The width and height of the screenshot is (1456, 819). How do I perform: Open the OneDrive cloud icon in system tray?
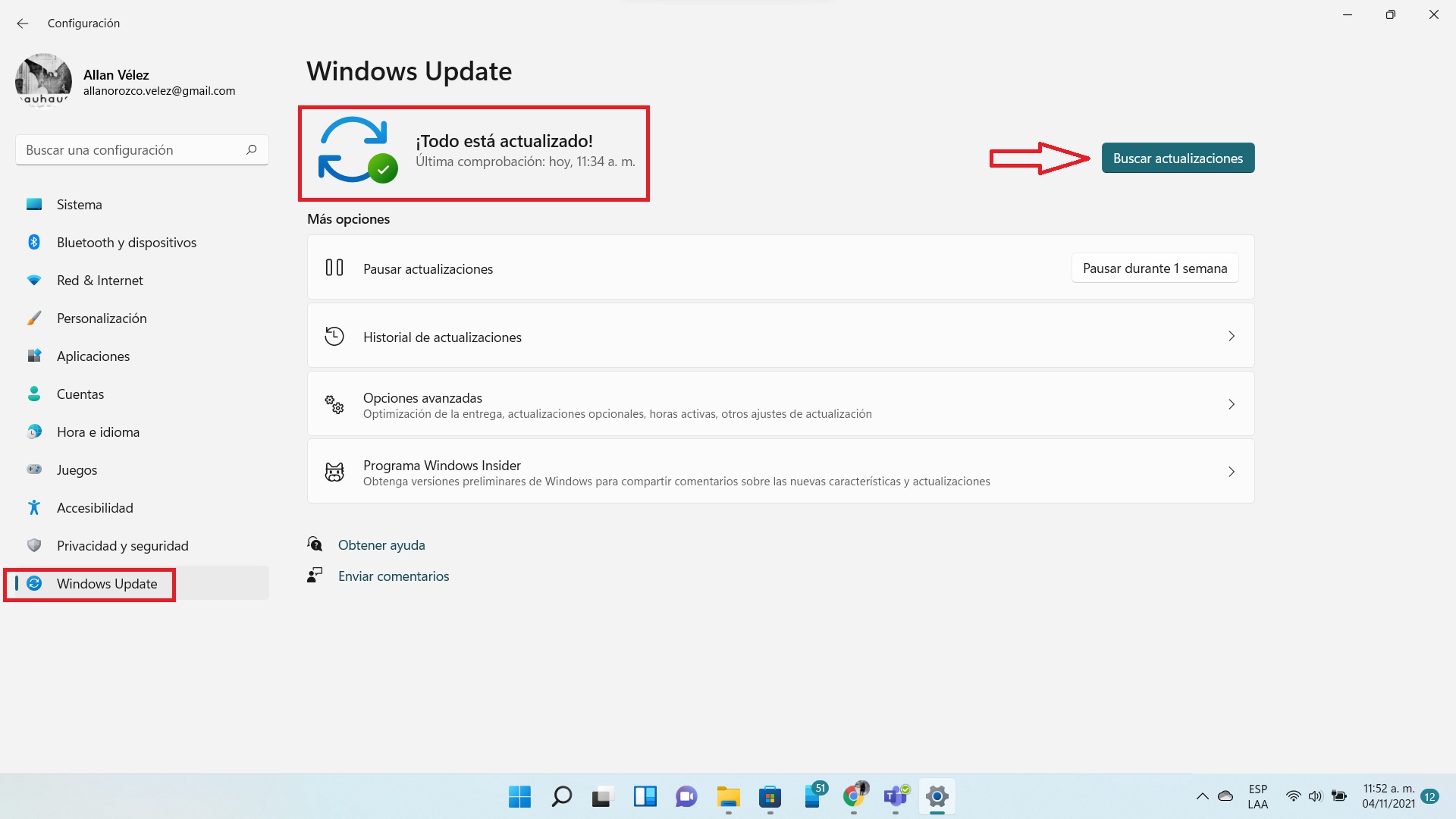click(x=1224, y=796)
